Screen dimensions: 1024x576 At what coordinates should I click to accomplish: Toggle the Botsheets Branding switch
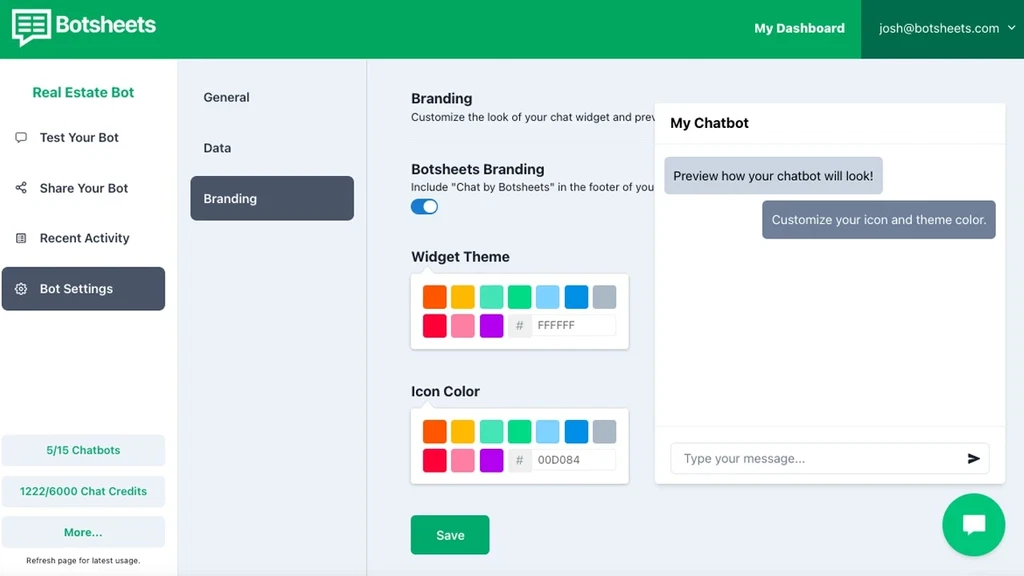(x=424, y=207)
